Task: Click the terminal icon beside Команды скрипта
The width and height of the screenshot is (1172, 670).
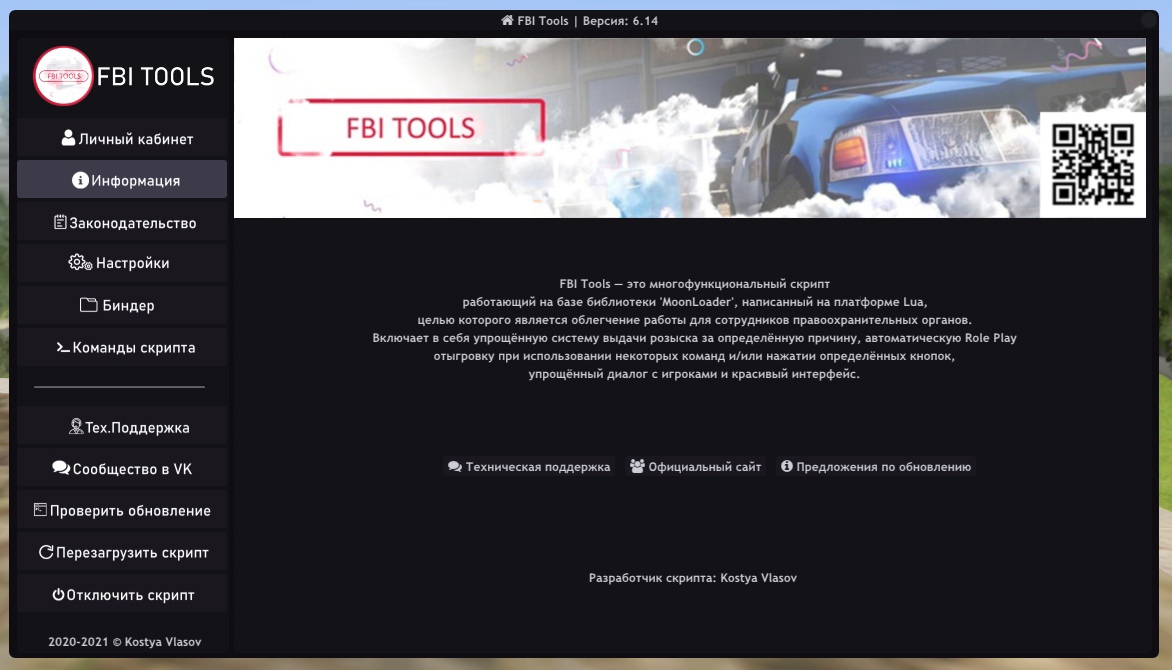Action: pos(64,347)
